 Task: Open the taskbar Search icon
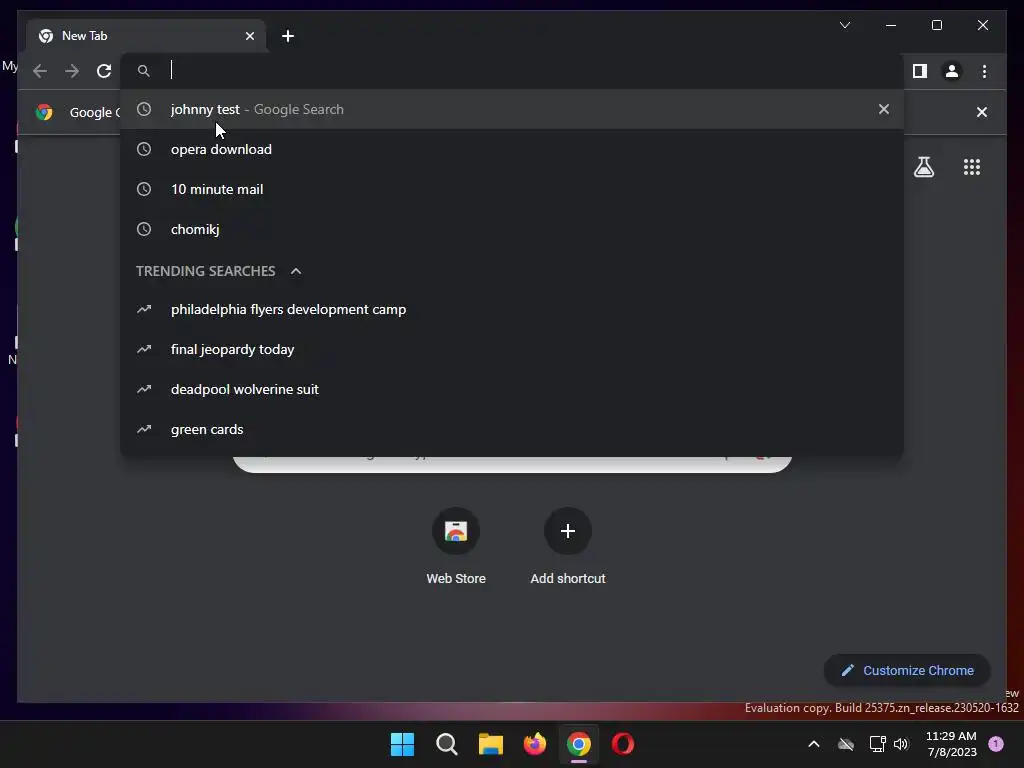(x=447, y=744)
